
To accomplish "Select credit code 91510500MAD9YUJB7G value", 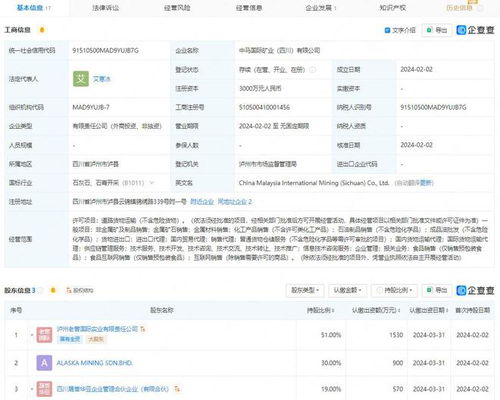I will [105, 51].
